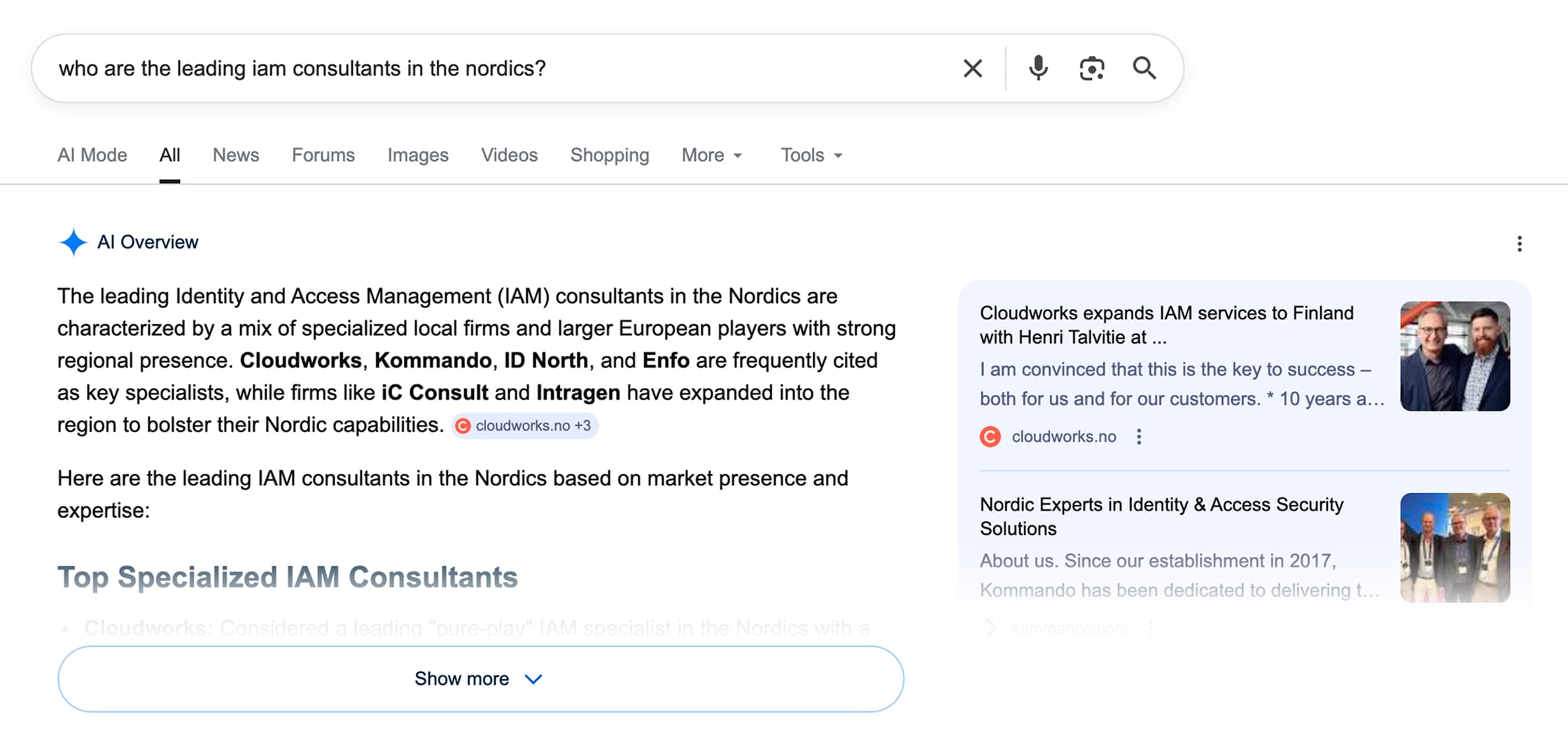1568x738 pixels.
Task: Click the AI Overview sparkle icon
Action: 73,242
